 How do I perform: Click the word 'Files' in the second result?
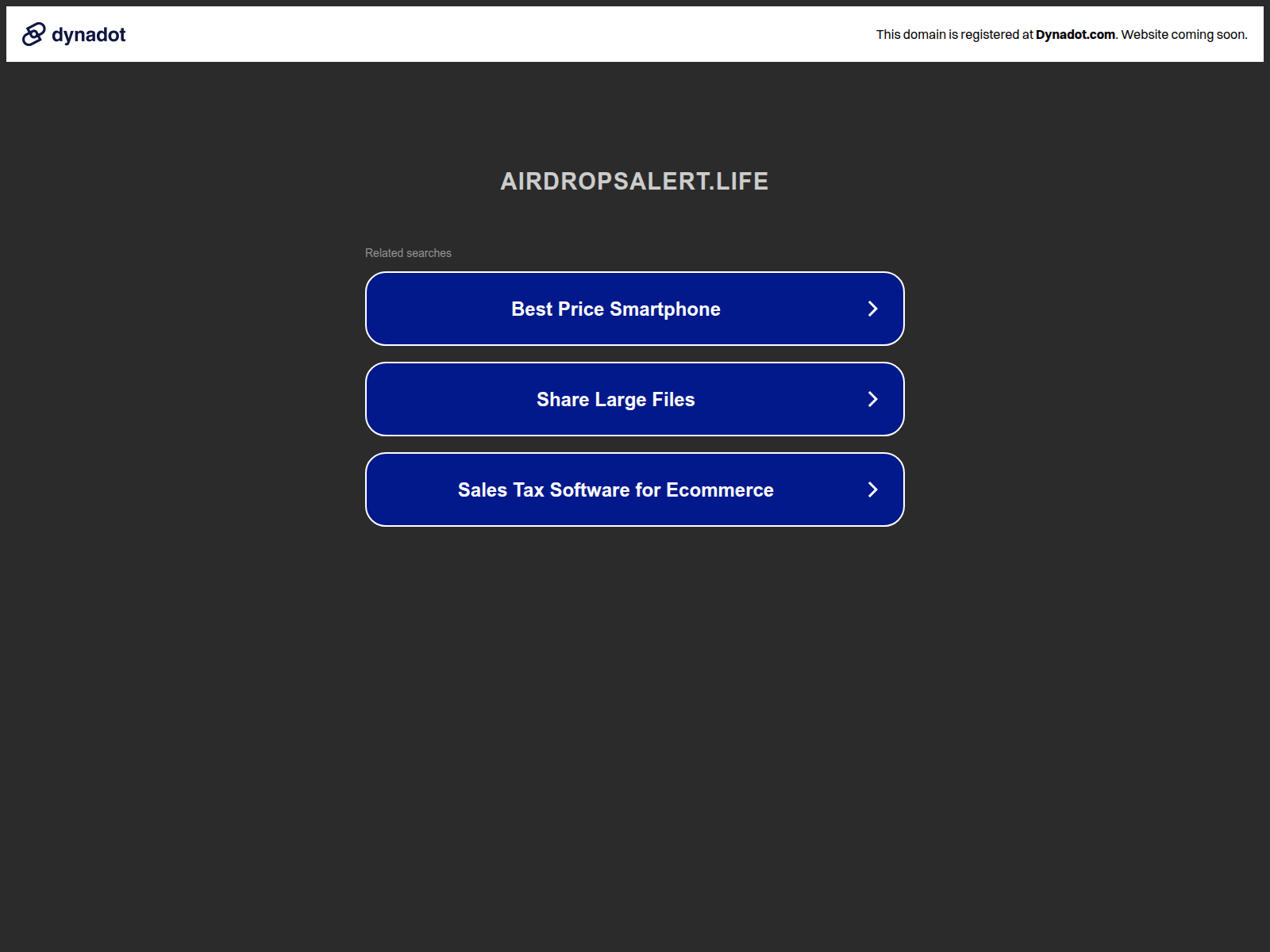pyautogui.click(x=673, y=400)
